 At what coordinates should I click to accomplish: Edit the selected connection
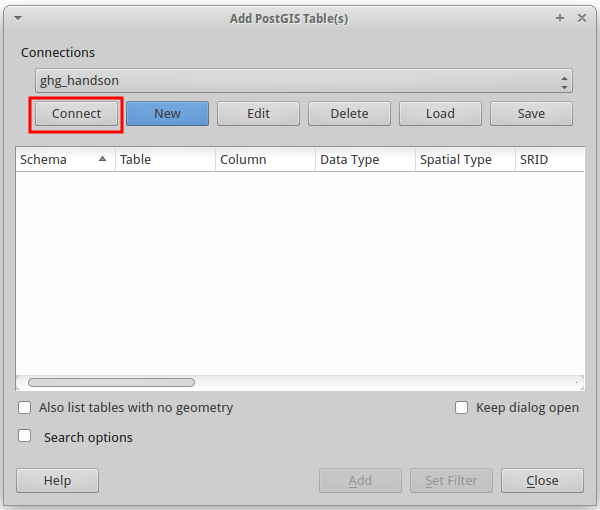(x=258, y=114)
